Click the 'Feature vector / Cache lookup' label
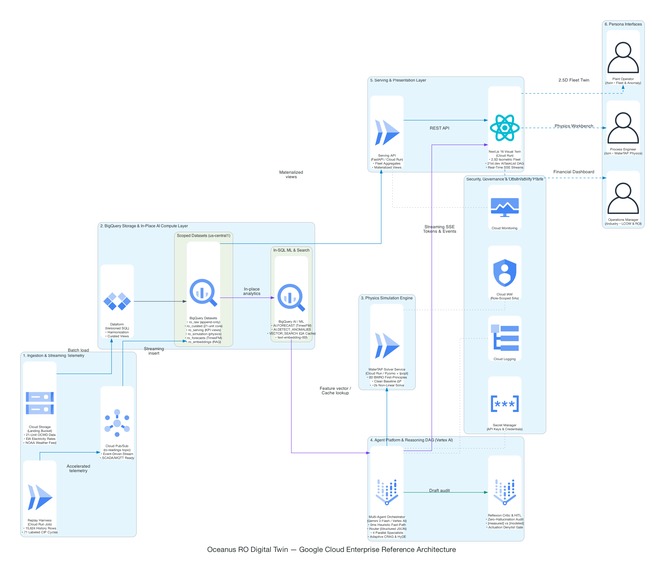Viewport: 663px width, 573px height. pos(335,390)
